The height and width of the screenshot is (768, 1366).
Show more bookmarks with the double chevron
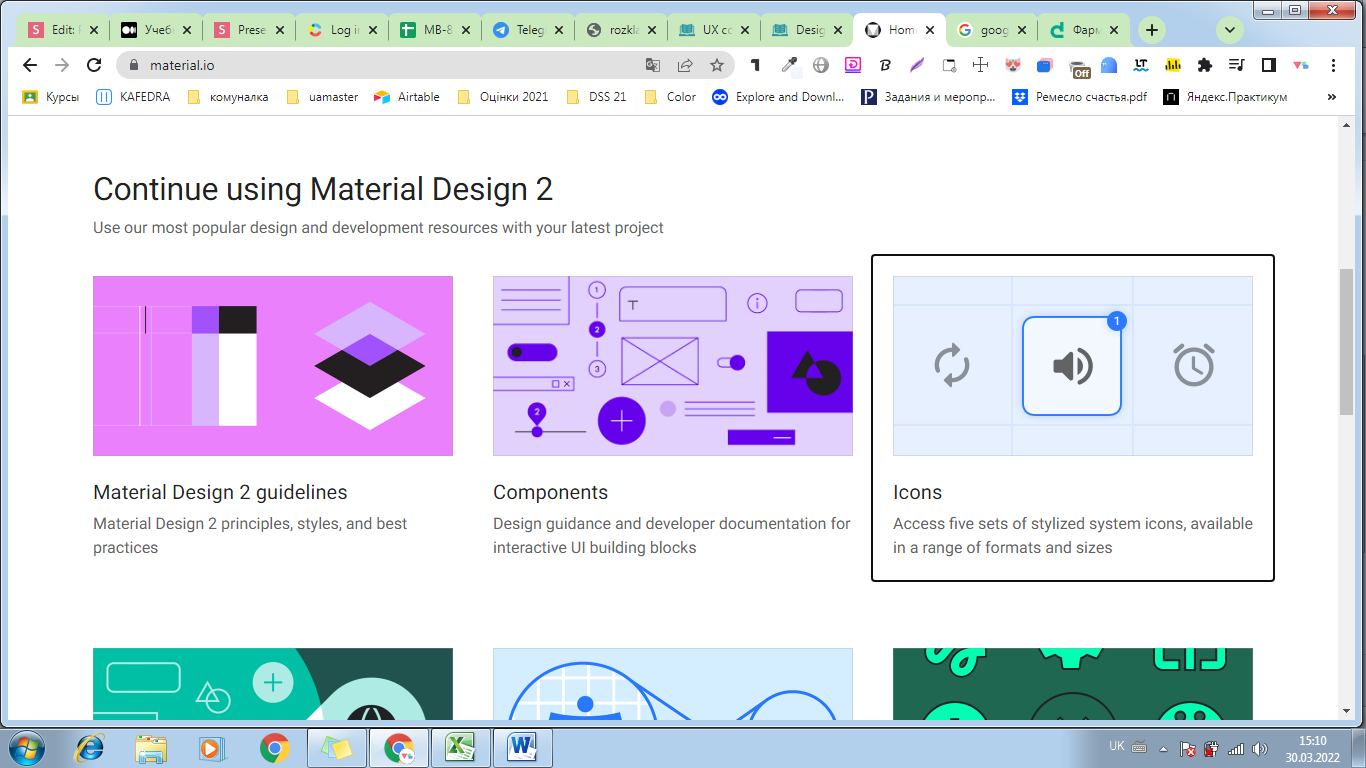coord(1331,97)
